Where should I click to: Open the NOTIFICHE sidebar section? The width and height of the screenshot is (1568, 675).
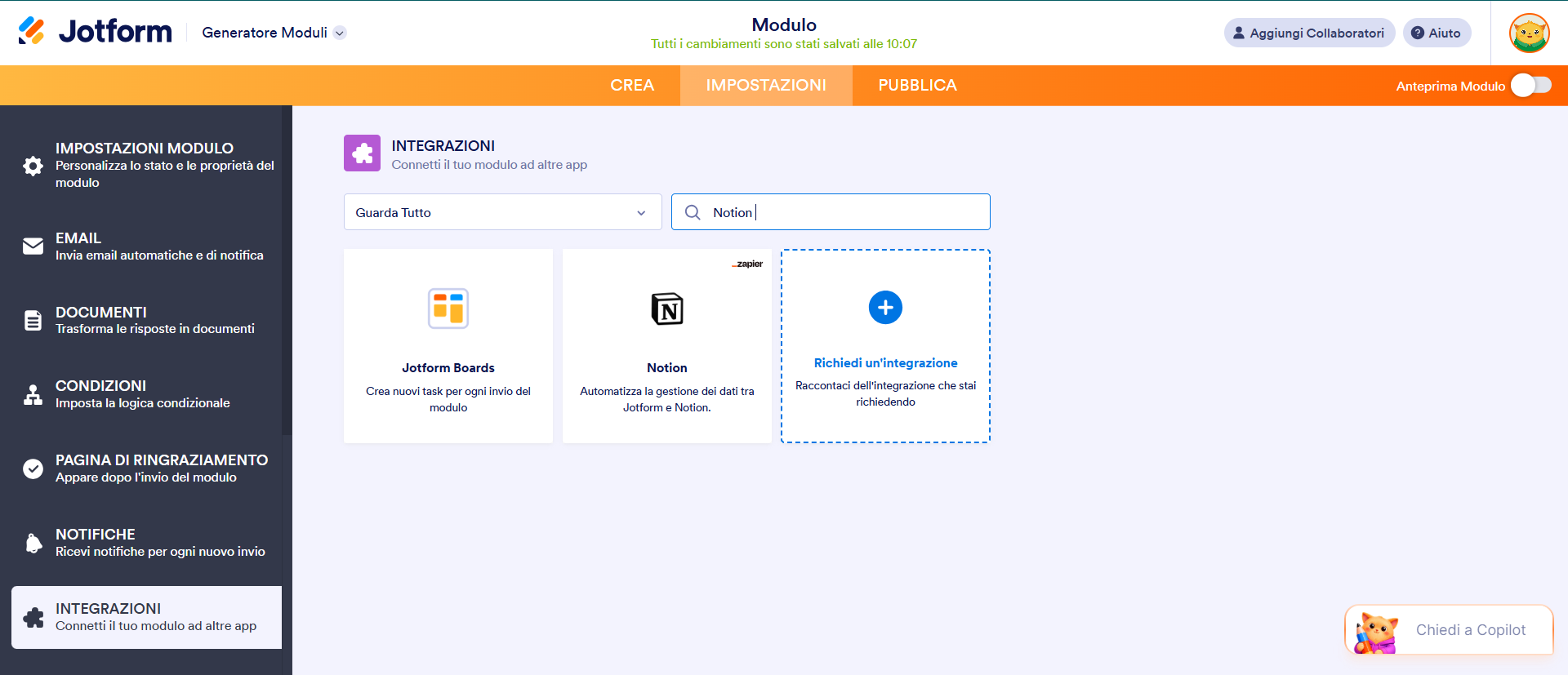(x=147, y=542)
